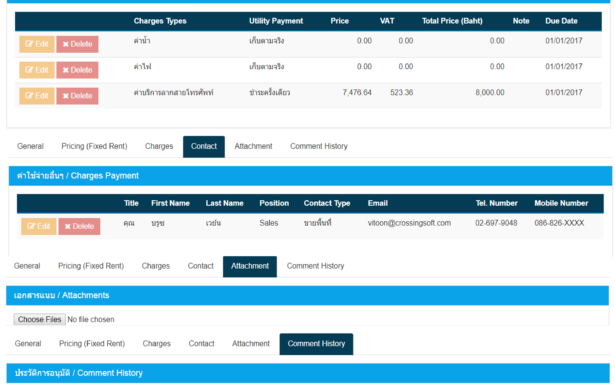615x384 pixels.
Task: Click Choose Files button for attachments
Action: [x=40, y=319]
